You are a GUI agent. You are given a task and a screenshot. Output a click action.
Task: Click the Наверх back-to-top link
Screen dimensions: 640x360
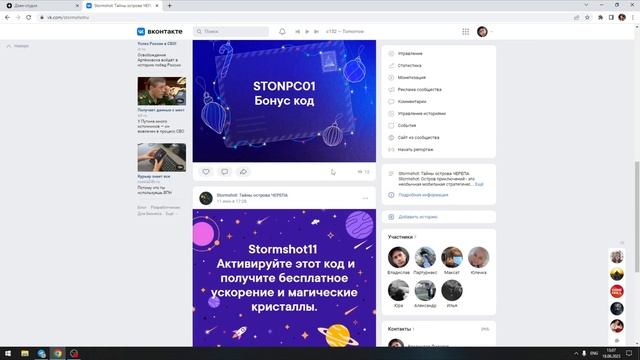(x=18, y=46)
